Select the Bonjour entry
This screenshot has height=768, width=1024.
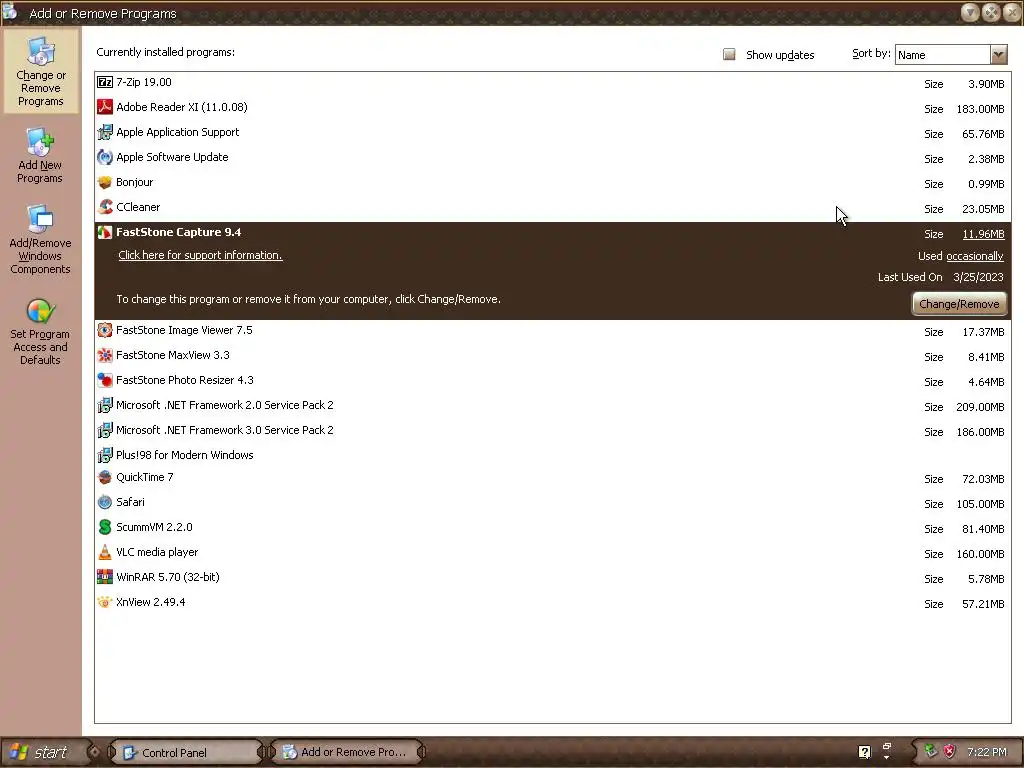(x=552, y=183)
